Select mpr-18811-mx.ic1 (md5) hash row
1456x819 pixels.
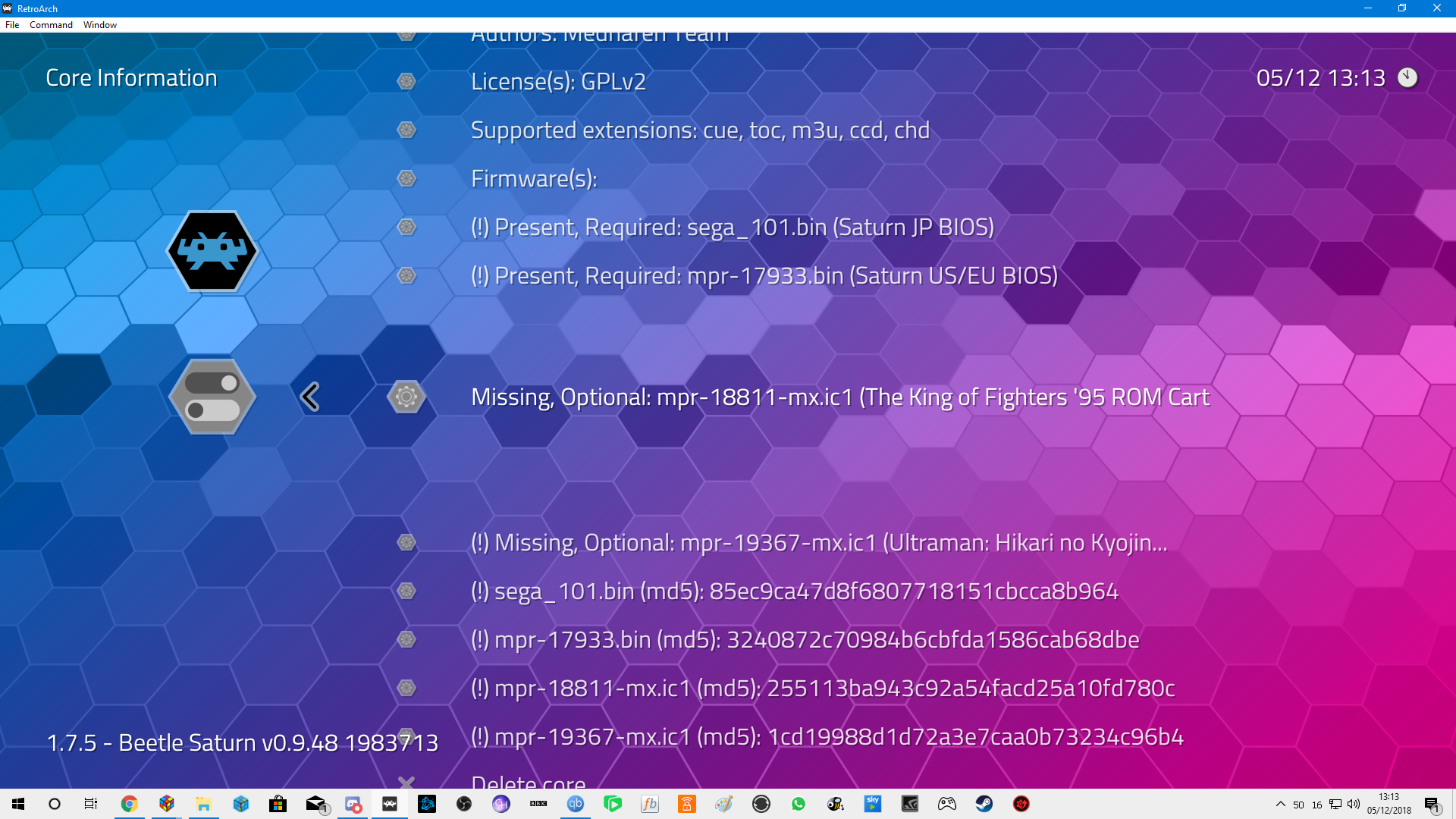pyautogui.click(x=823, y=688)
